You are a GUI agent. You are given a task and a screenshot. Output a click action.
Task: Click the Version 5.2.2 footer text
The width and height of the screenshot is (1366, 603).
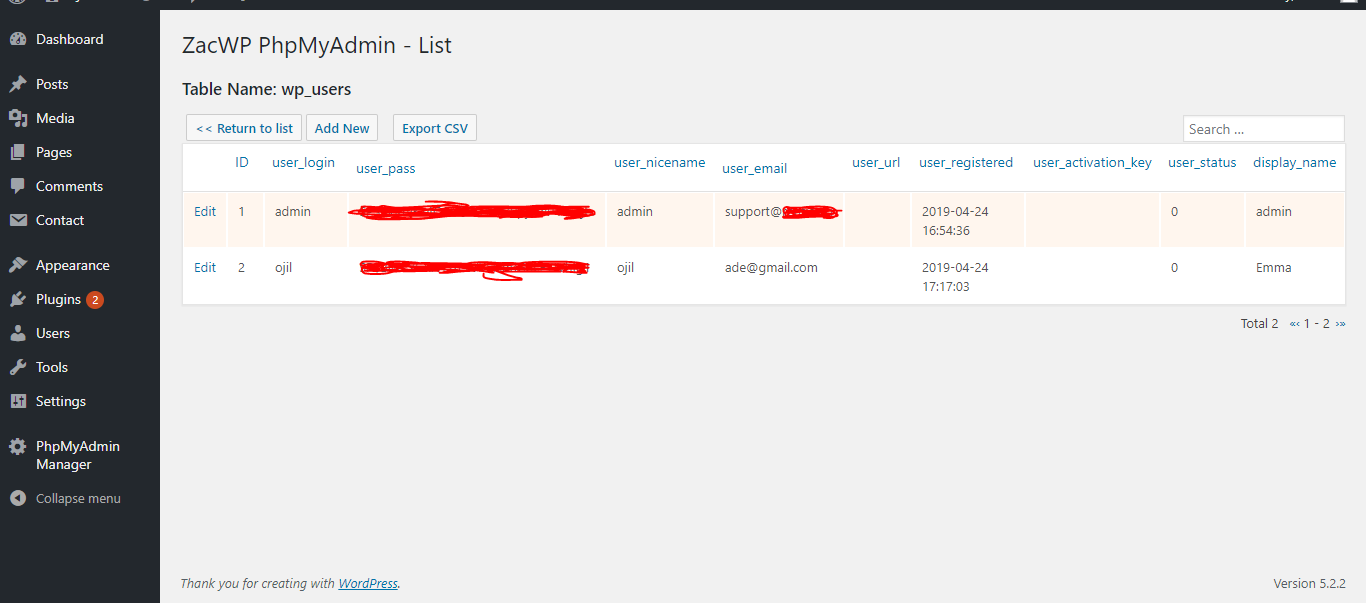(1309, 584)
